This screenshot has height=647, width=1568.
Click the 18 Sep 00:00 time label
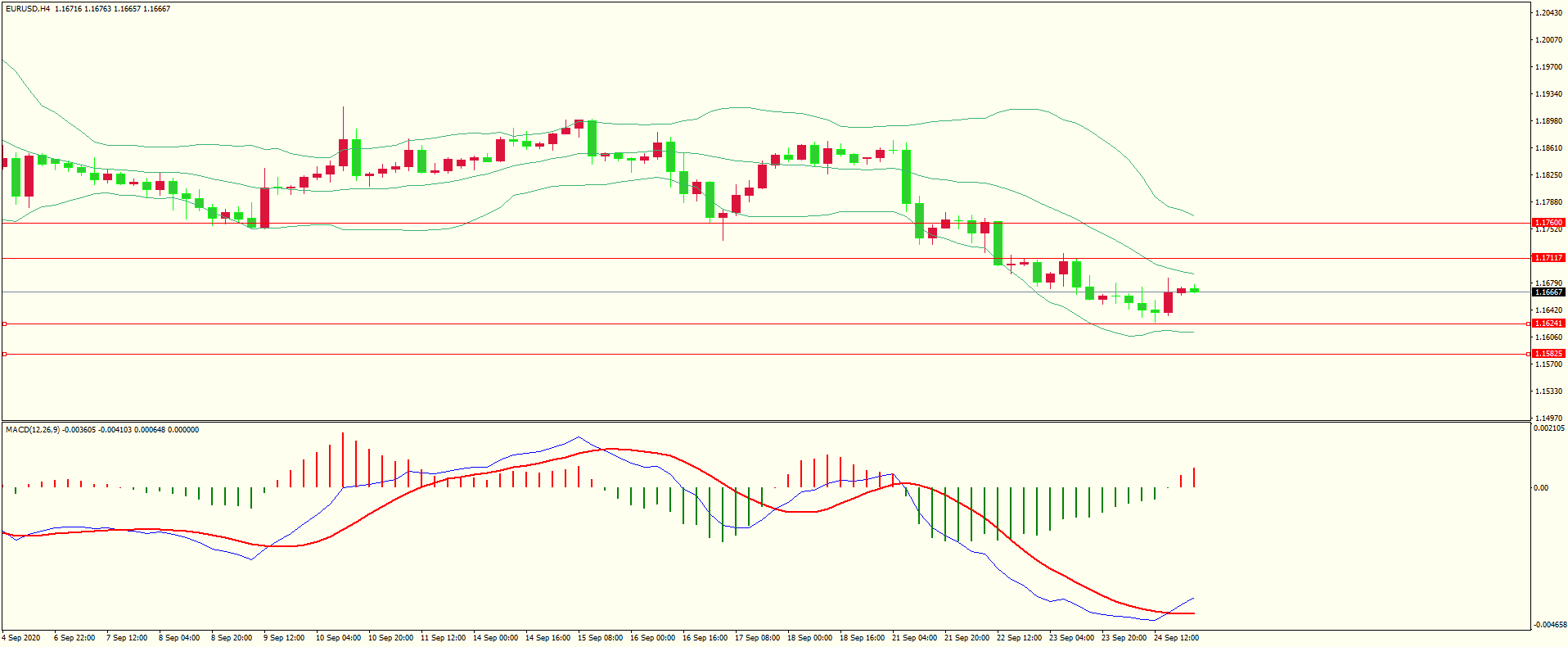(809, 638)
